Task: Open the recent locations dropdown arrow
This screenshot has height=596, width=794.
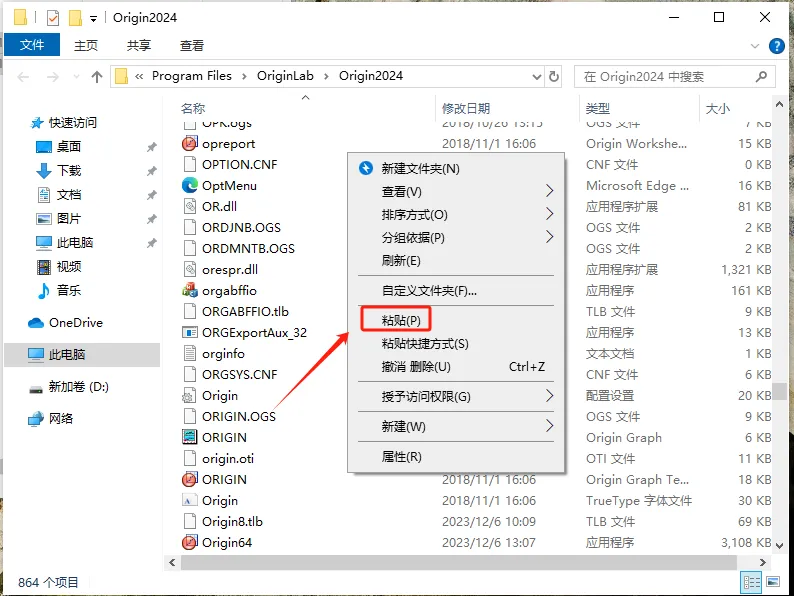Action: (x=76, y=77)
